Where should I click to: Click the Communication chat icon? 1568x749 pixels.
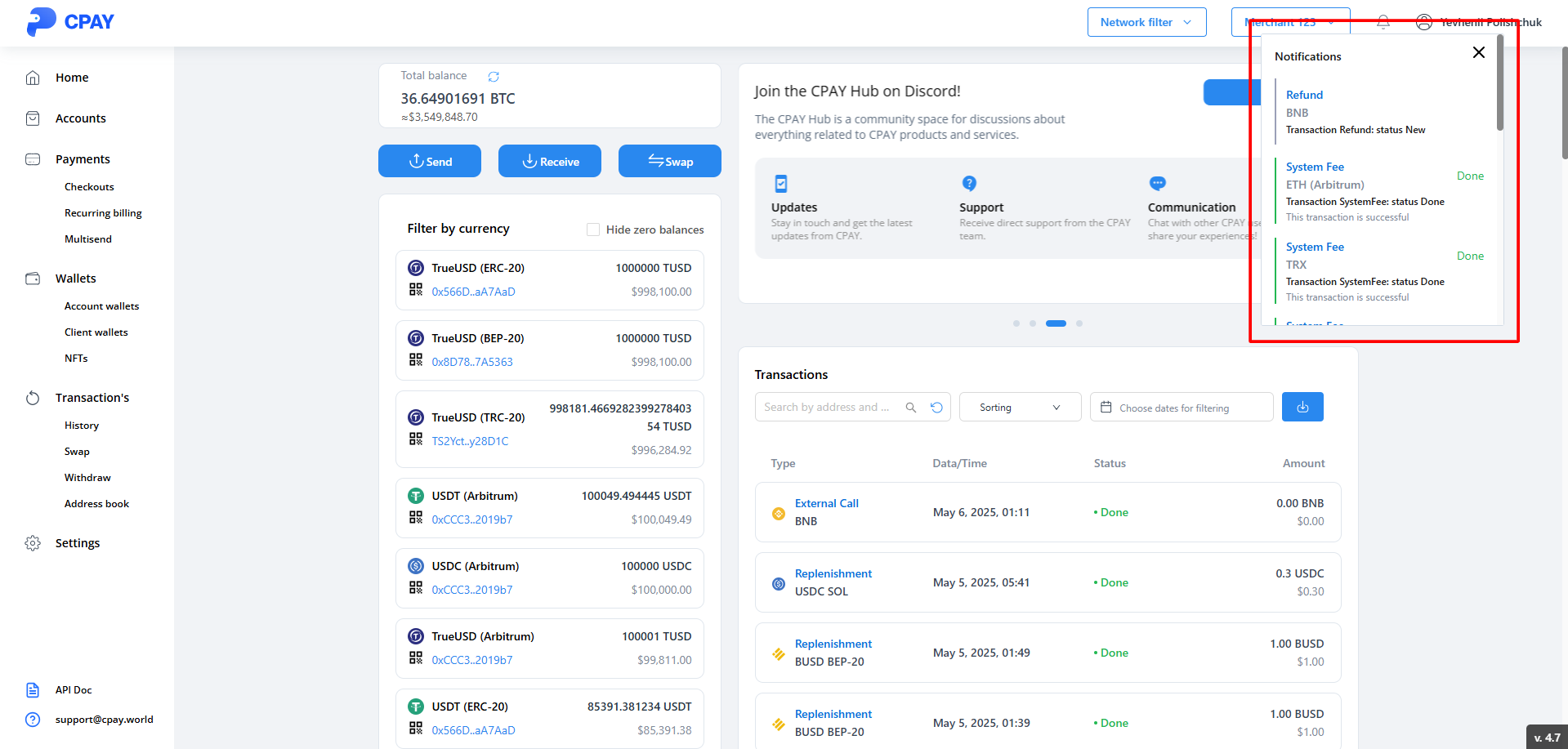[1158, 184]
